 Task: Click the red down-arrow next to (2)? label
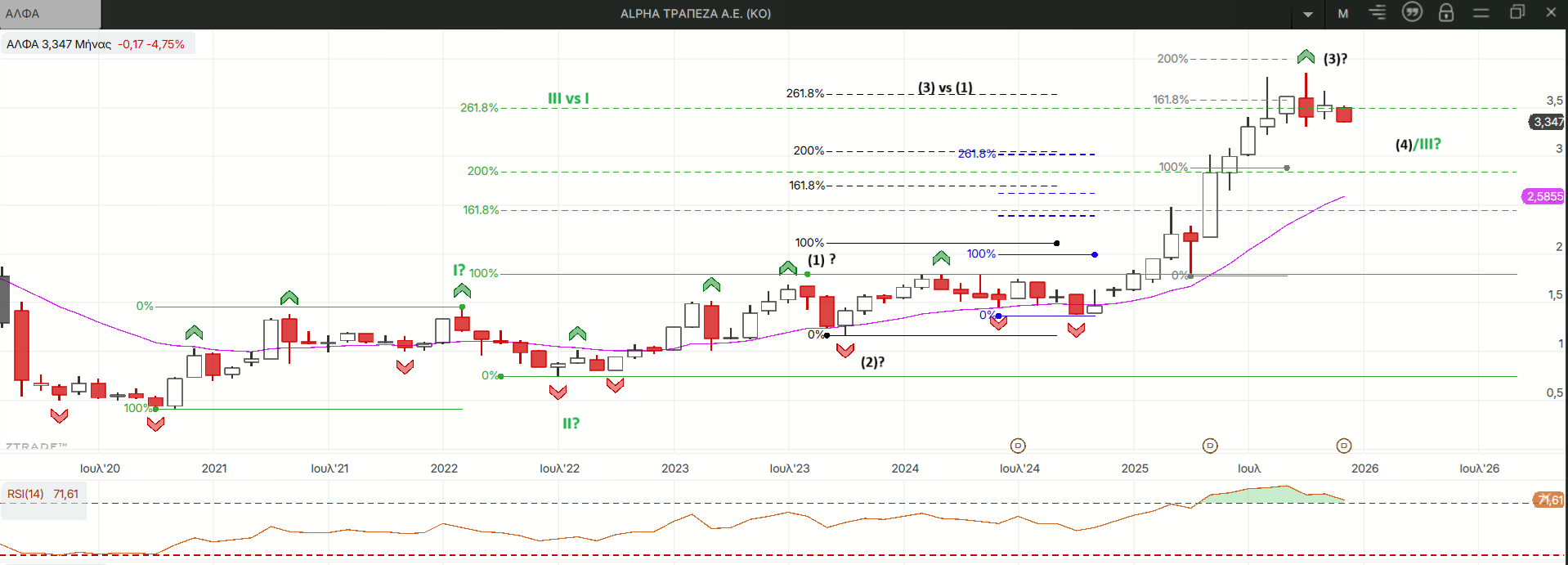pos(845,351)
